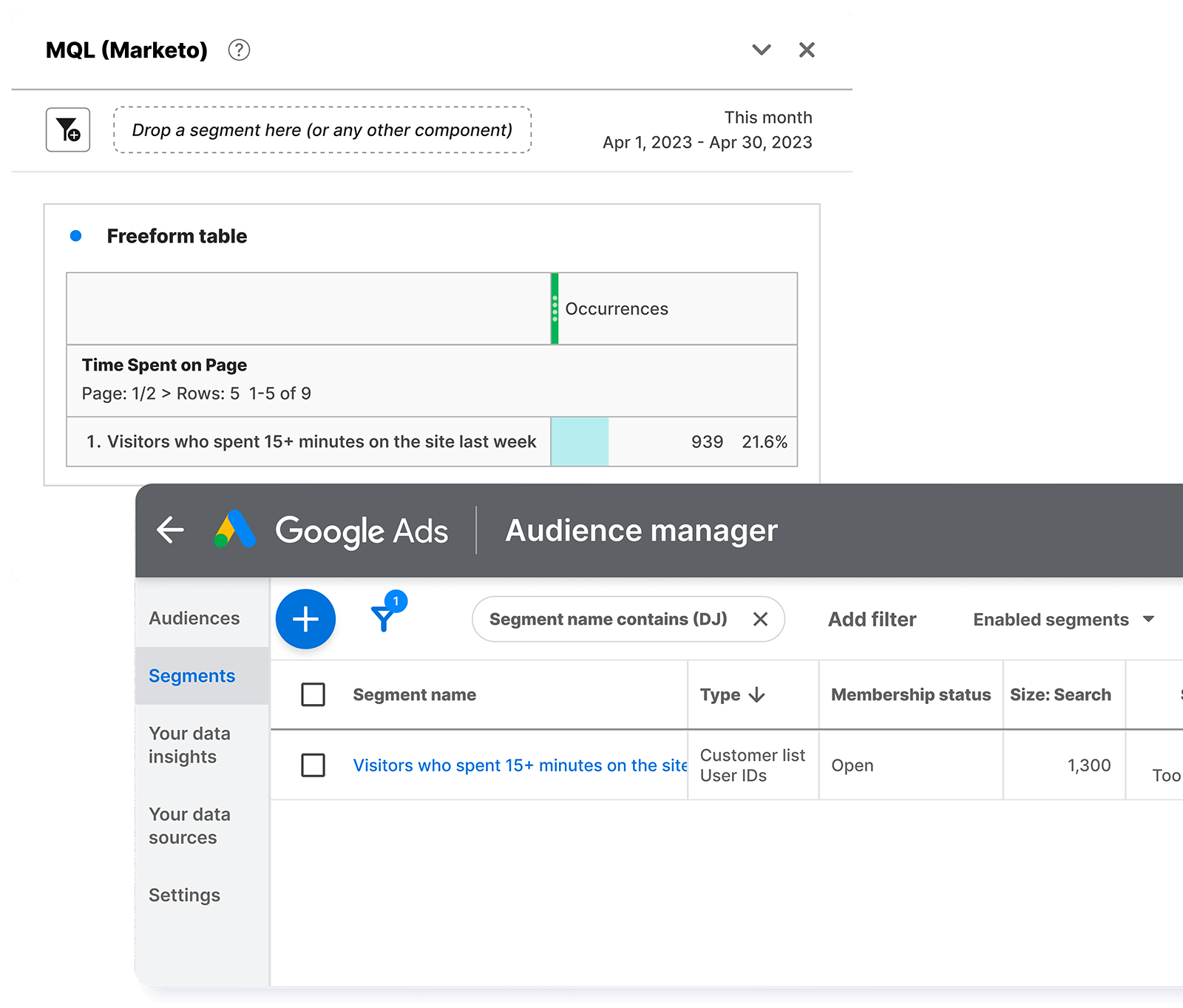Sort by the Segment name column
The height and width of the screenshot is (1008, 1183).
(414, 695)
